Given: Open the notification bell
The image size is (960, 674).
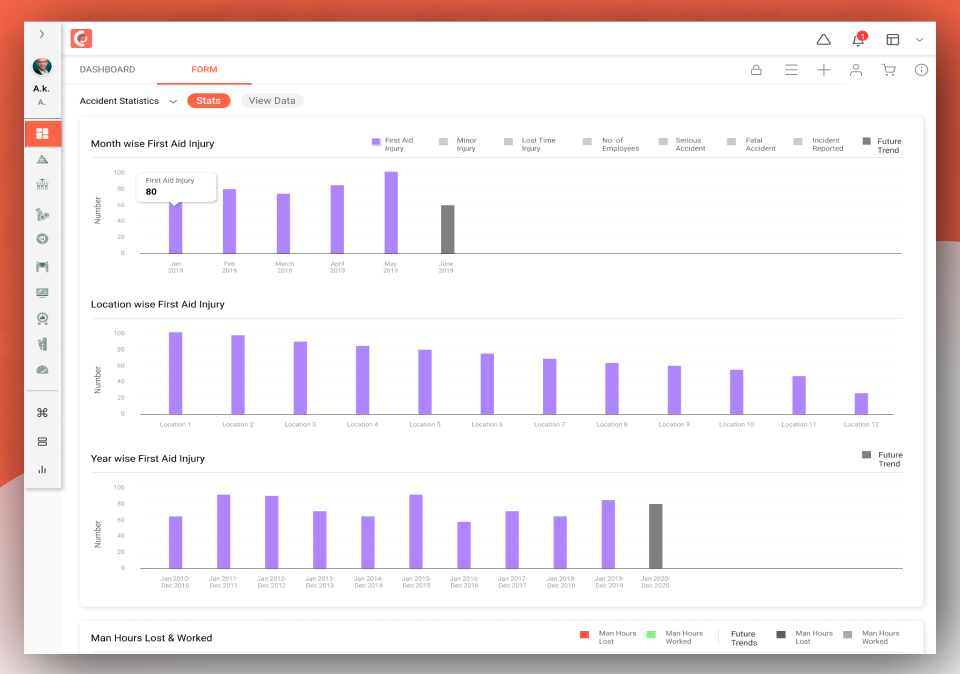Looking at the screenshot, I should [x=858, y=40].
